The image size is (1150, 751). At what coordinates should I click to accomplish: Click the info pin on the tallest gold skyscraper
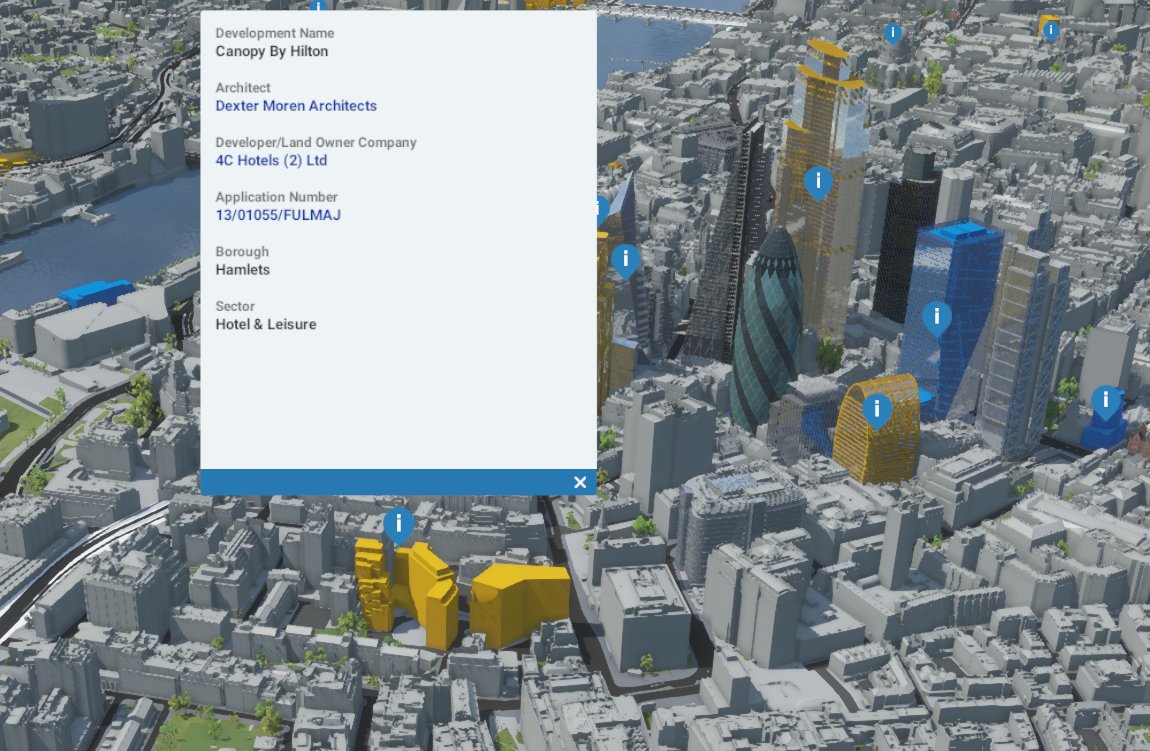(818, 182)
